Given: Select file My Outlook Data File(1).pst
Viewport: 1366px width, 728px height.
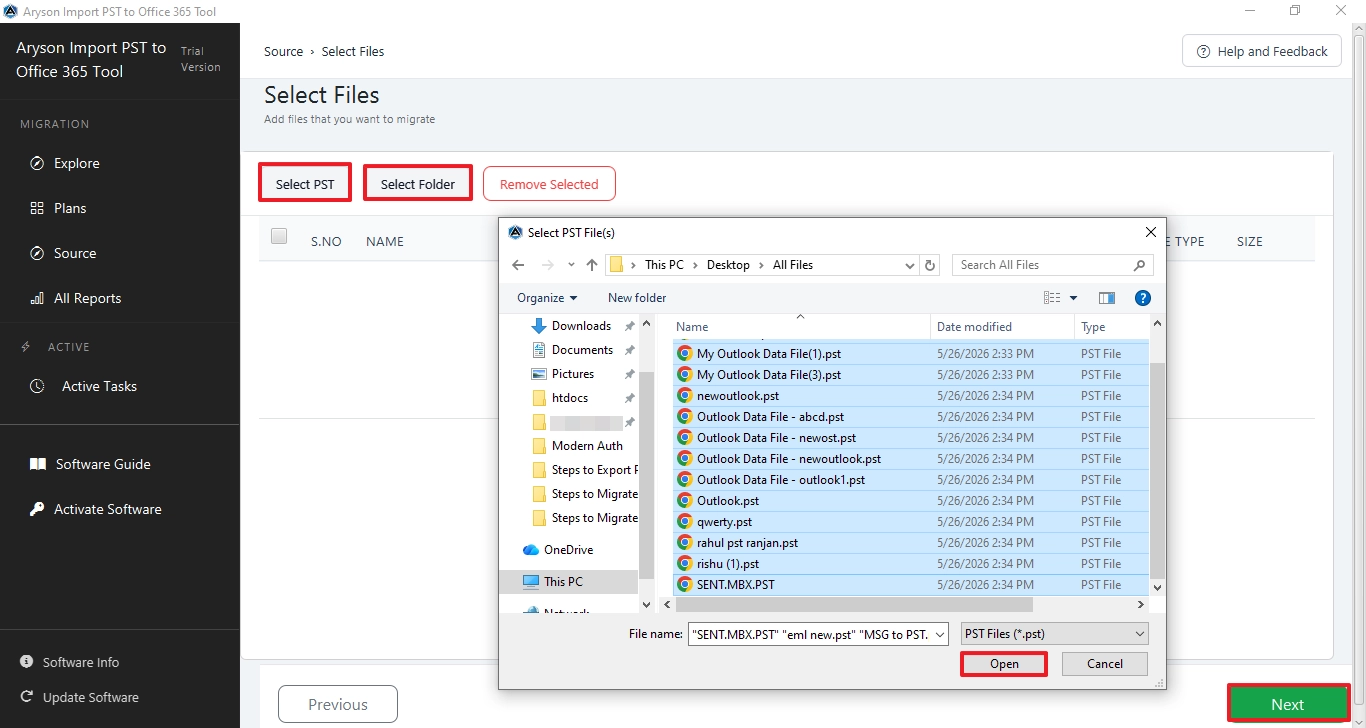Looking at the screenshot, I should (911, 354).
